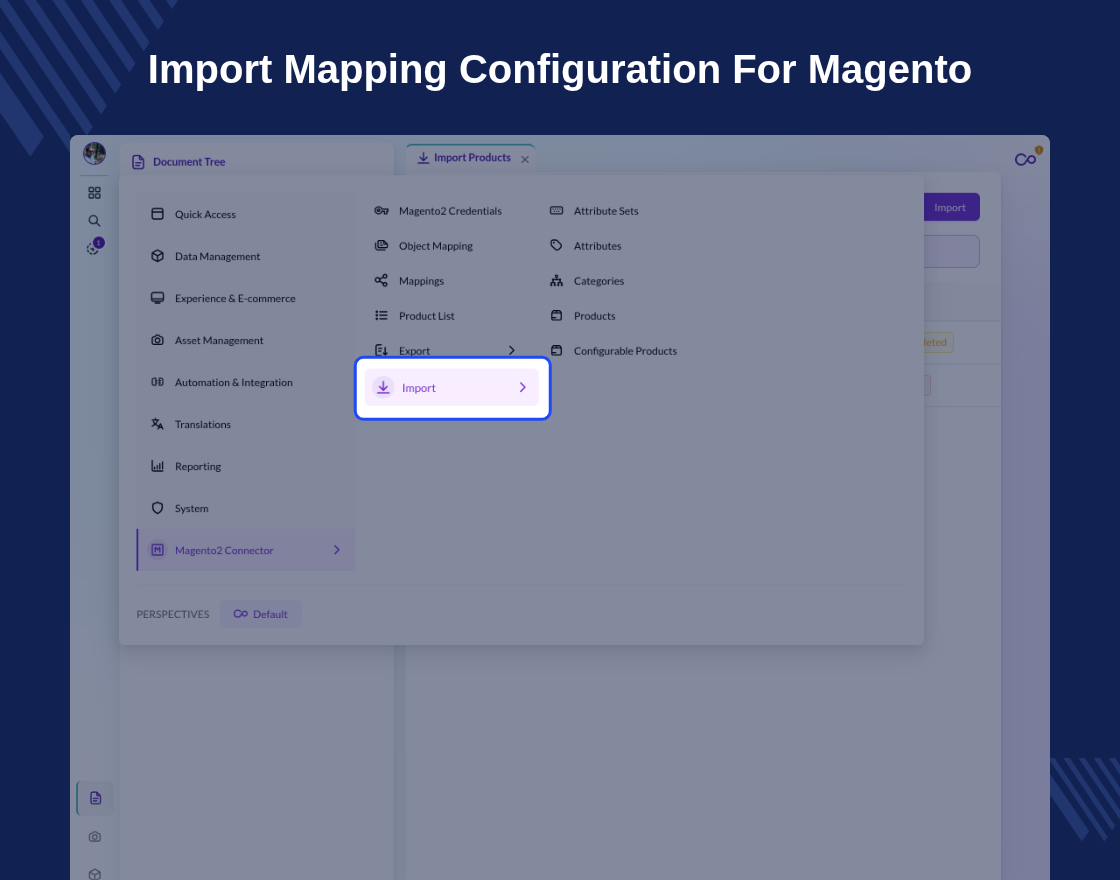The image size is (1120, 880).
Task: Click the user avatar in the sidebar
Action: point(94,153)
